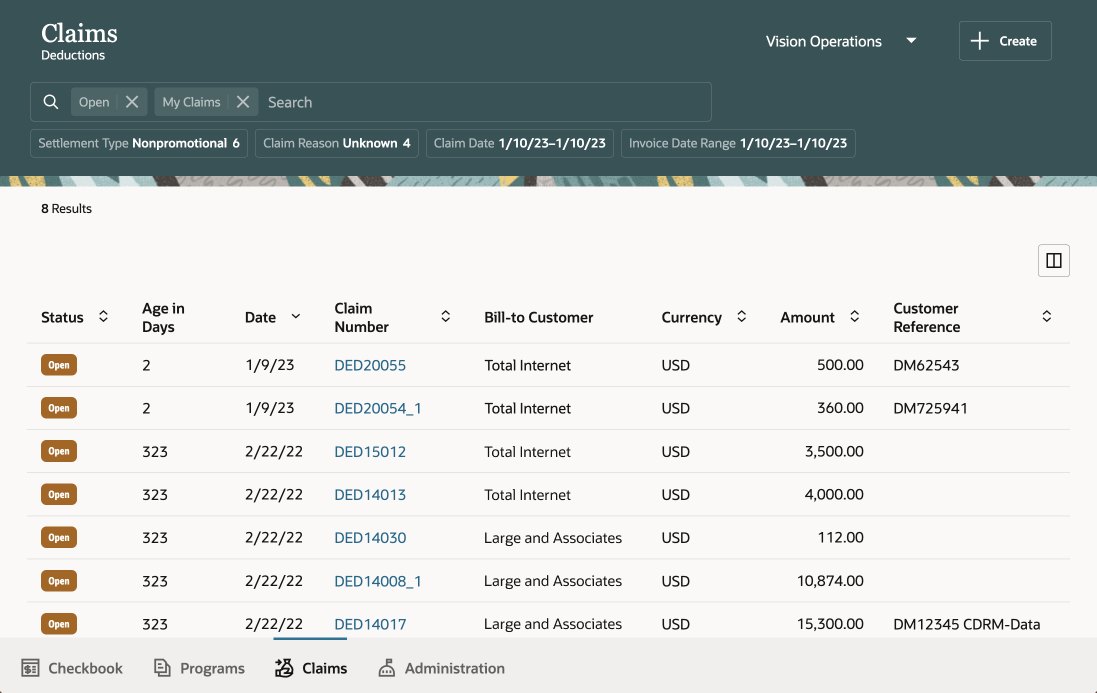Expand the Settlement Type Nonpromotional filter
Viewport: 1097px width, 693px height.
click(x=138, y=143)
